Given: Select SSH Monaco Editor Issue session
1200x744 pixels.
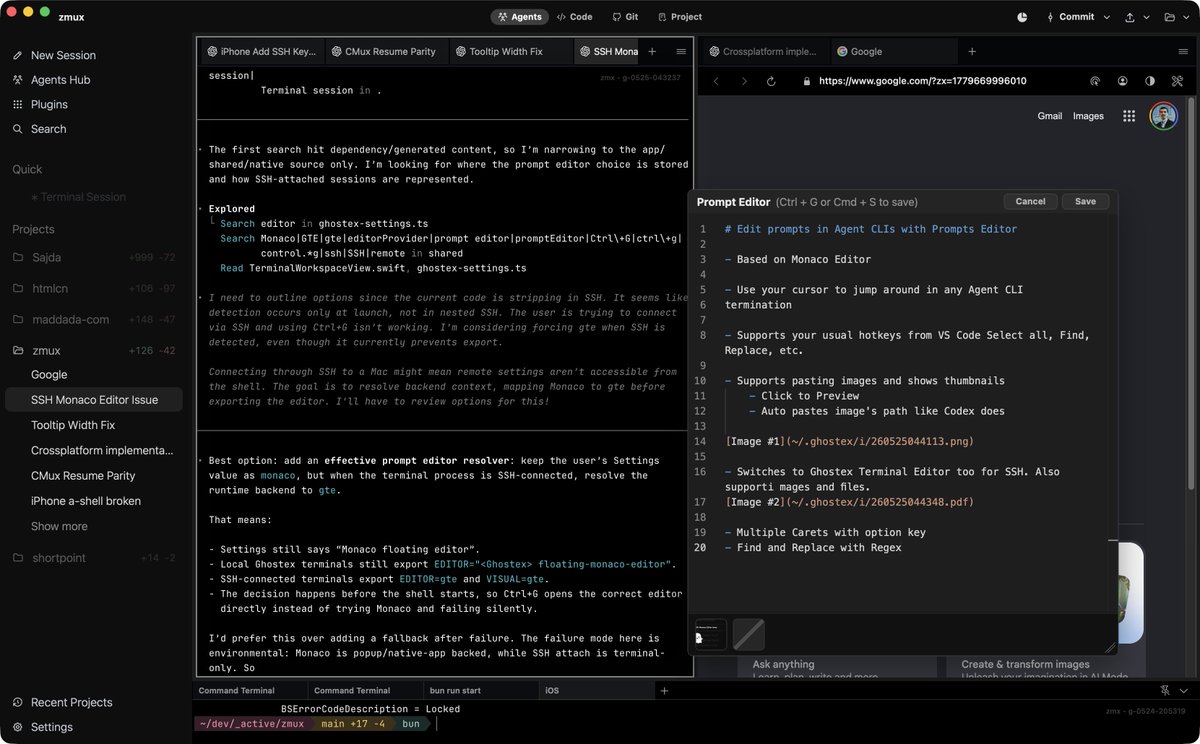Looking at the screenshot, I should coord(94,400).
